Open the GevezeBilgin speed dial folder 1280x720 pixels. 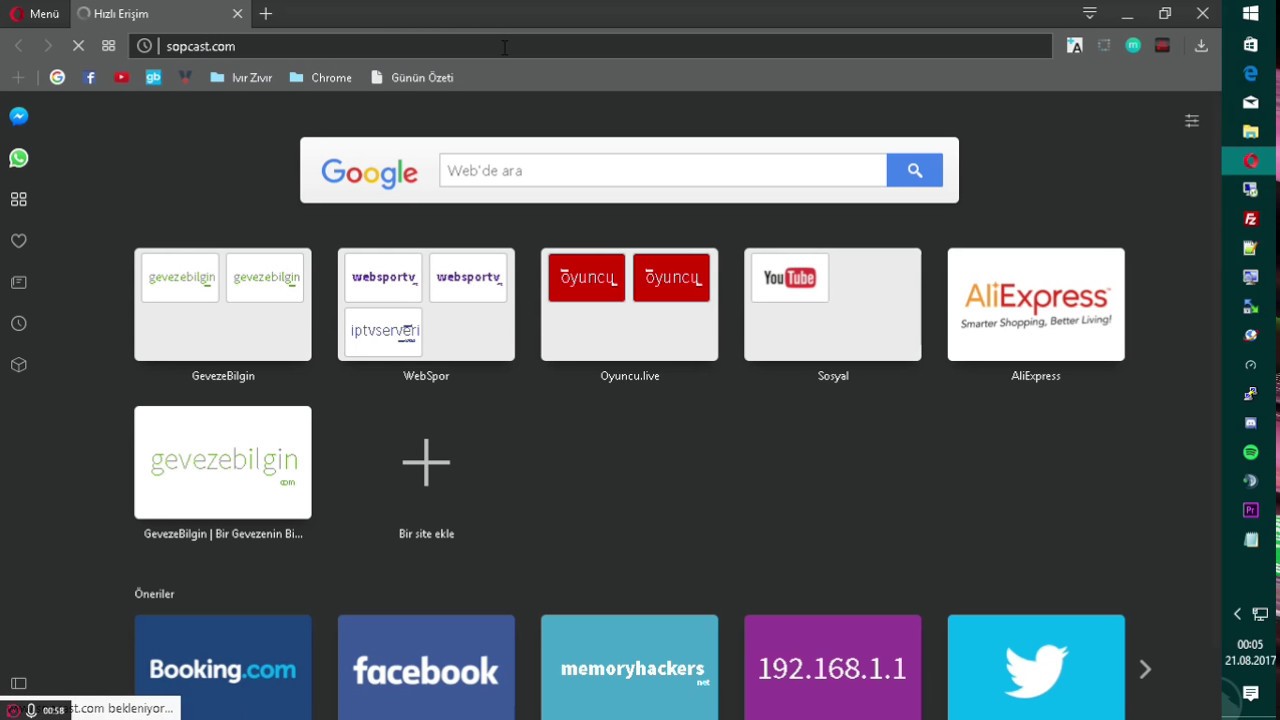223,304
